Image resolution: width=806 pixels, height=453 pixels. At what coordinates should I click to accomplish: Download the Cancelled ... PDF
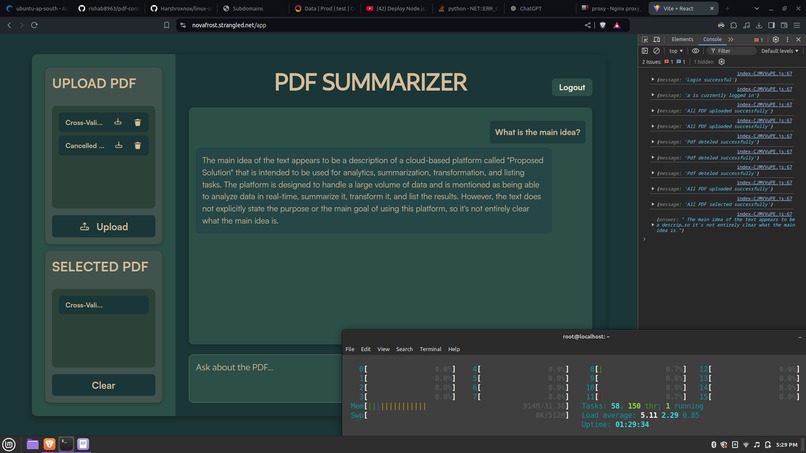[119, 146]
